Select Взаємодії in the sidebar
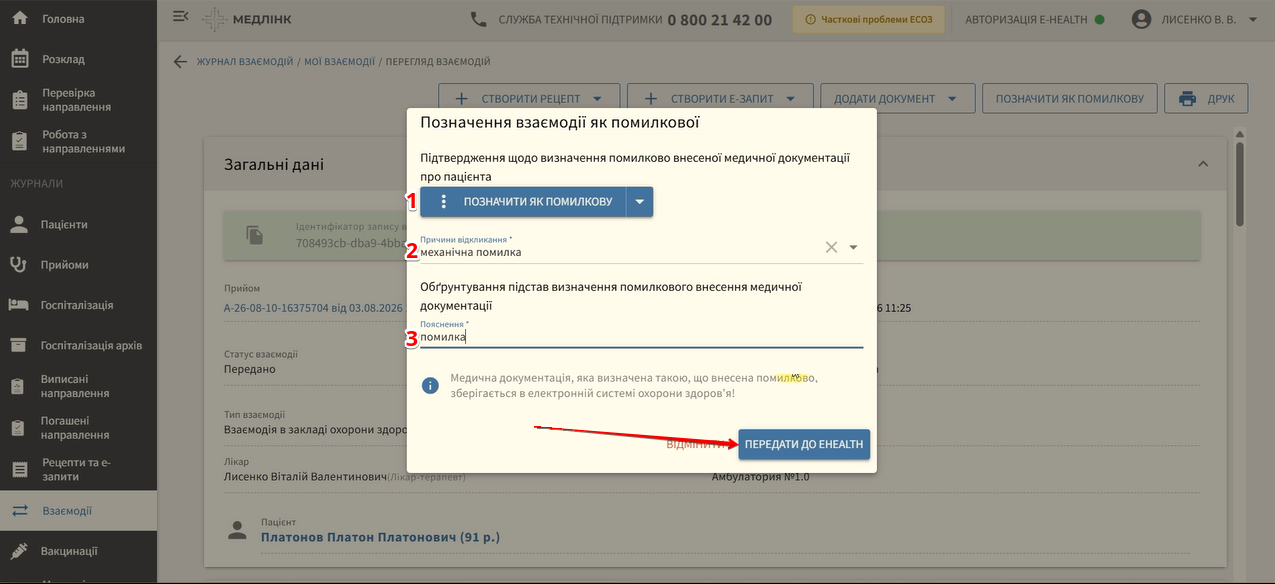Screen dimensions: 1275x584 point(78,511)
